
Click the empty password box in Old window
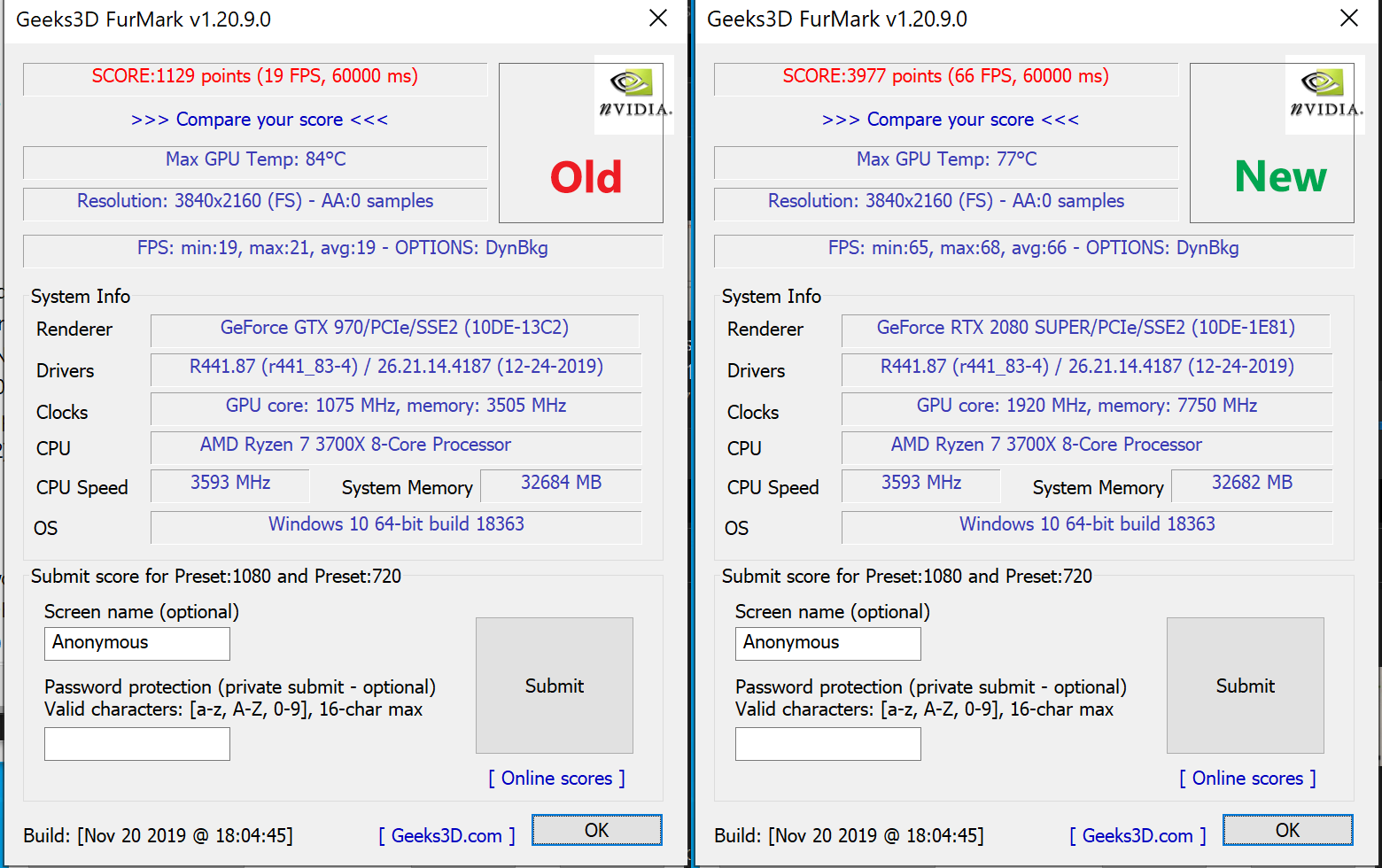point(137,744)
